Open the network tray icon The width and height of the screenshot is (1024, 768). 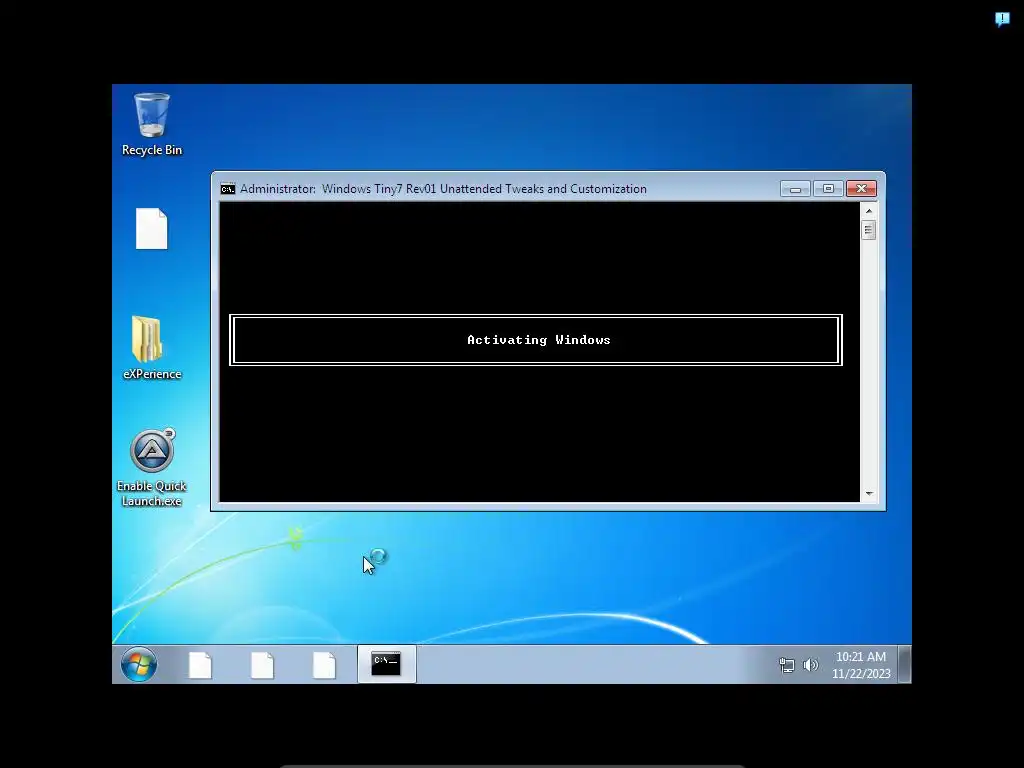pos(786,665)
